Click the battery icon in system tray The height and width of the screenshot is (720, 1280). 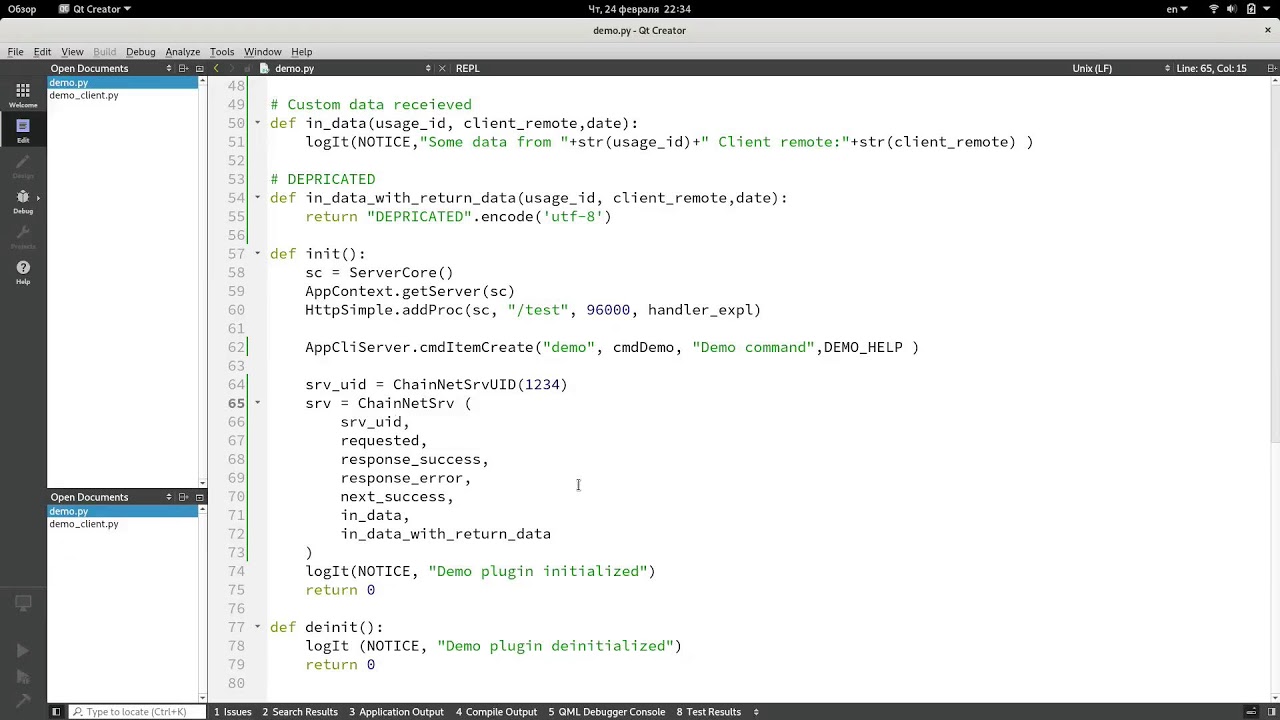(1251, 9)
